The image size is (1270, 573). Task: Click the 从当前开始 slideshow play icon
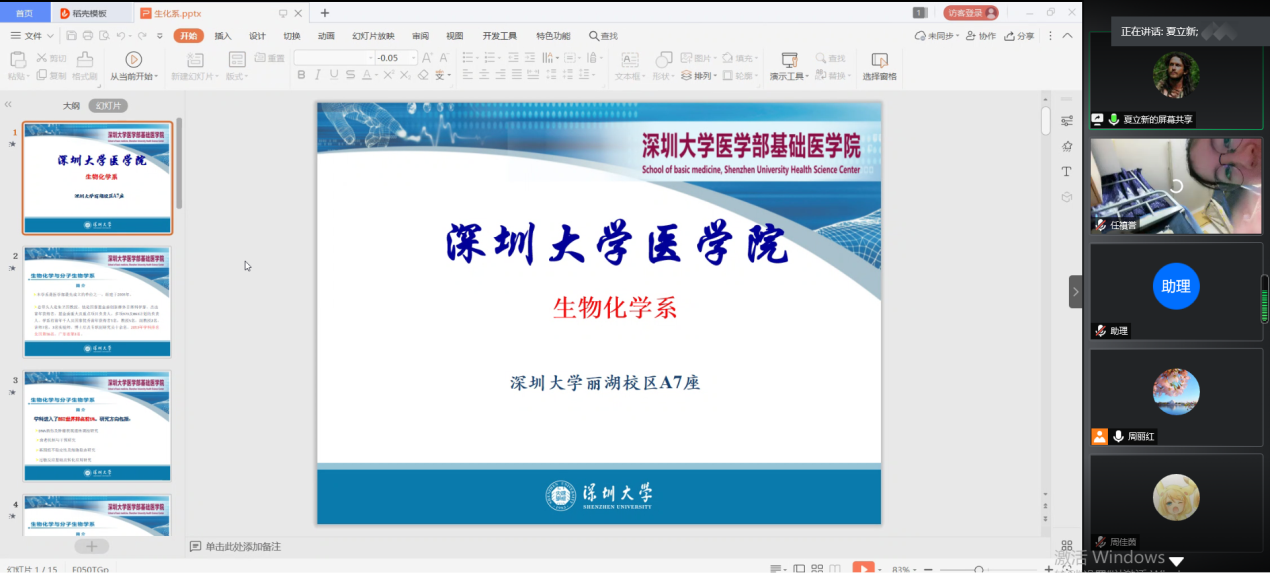tap(133, 60)
